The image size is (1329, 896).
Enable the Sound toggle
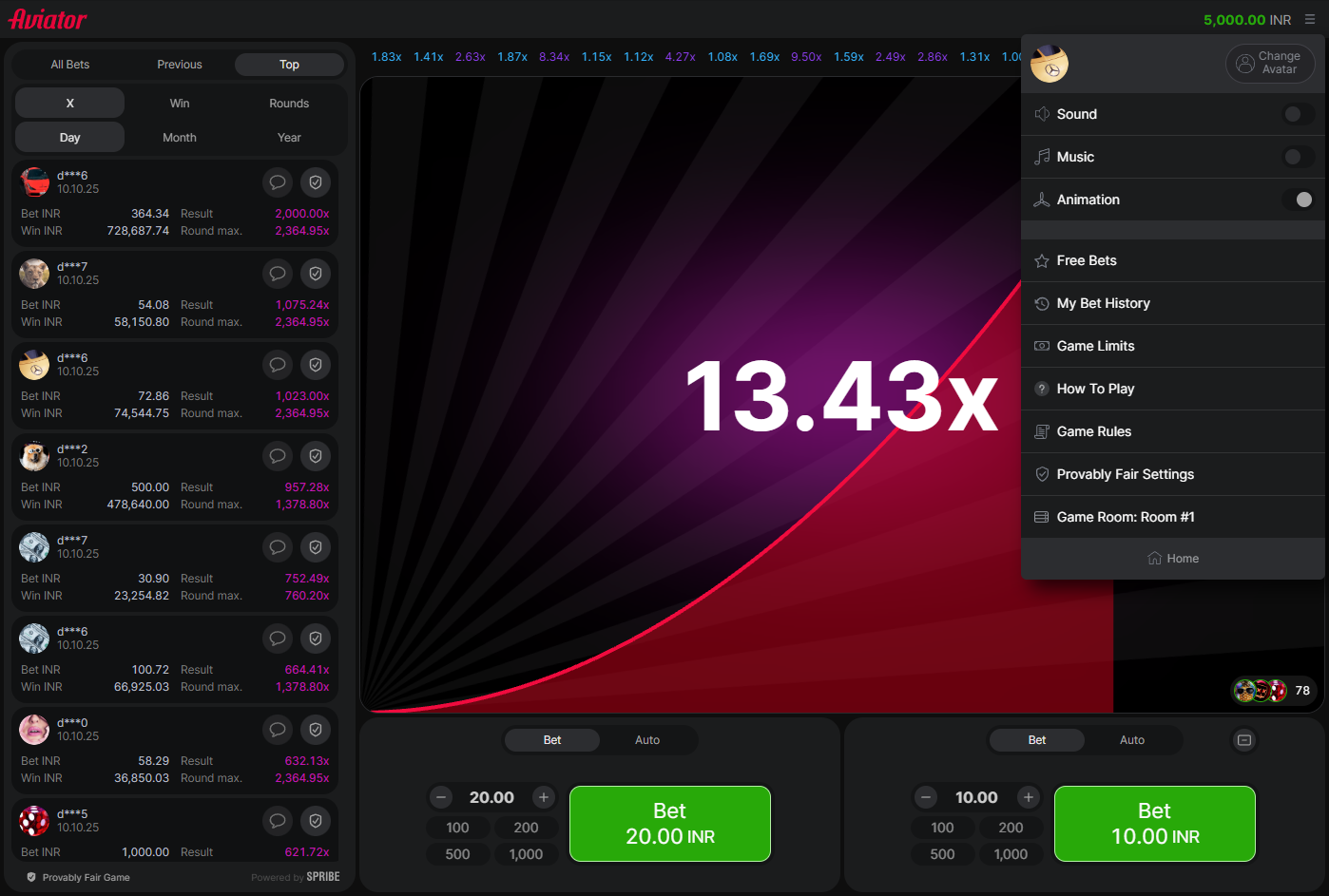[x=1298, y=114]
